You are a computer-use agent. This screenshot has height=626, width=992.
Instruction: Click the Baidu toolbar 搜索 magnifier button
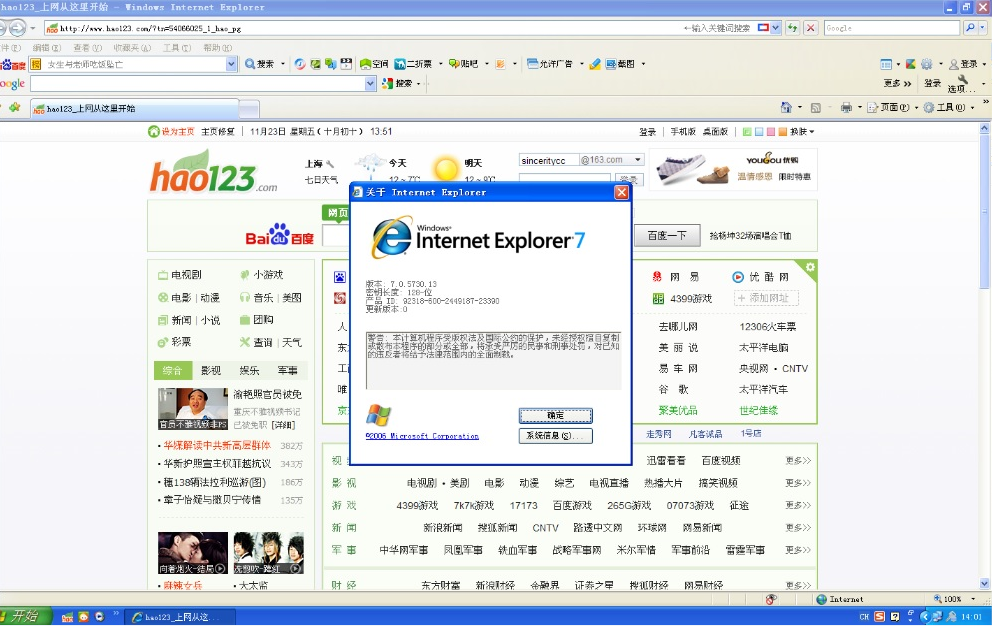click(x=260, y=64)
